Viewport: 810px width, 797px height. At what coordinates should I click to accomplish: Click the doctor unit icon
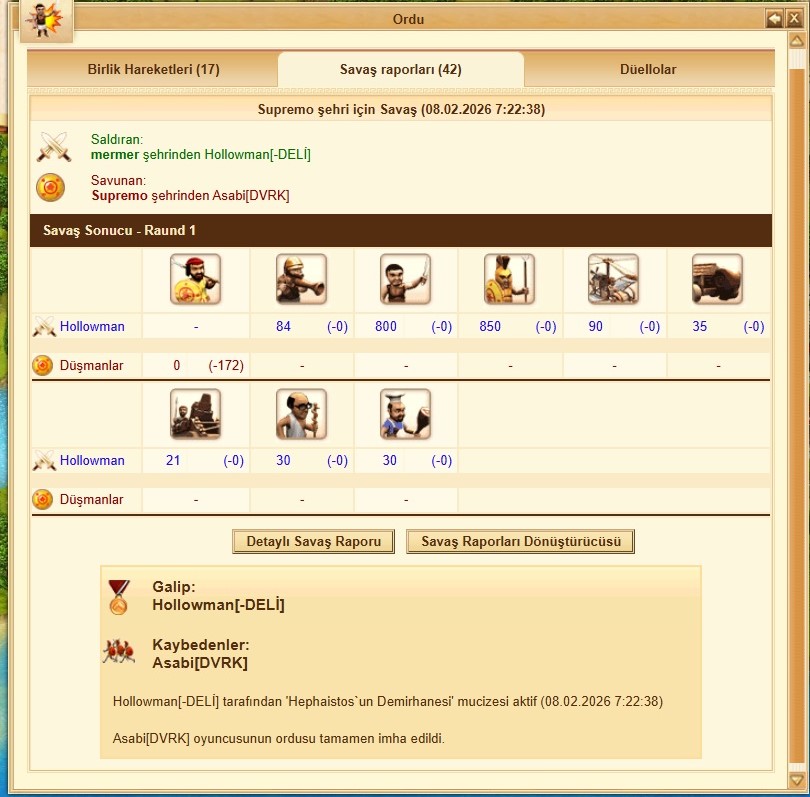click(301, 414)
